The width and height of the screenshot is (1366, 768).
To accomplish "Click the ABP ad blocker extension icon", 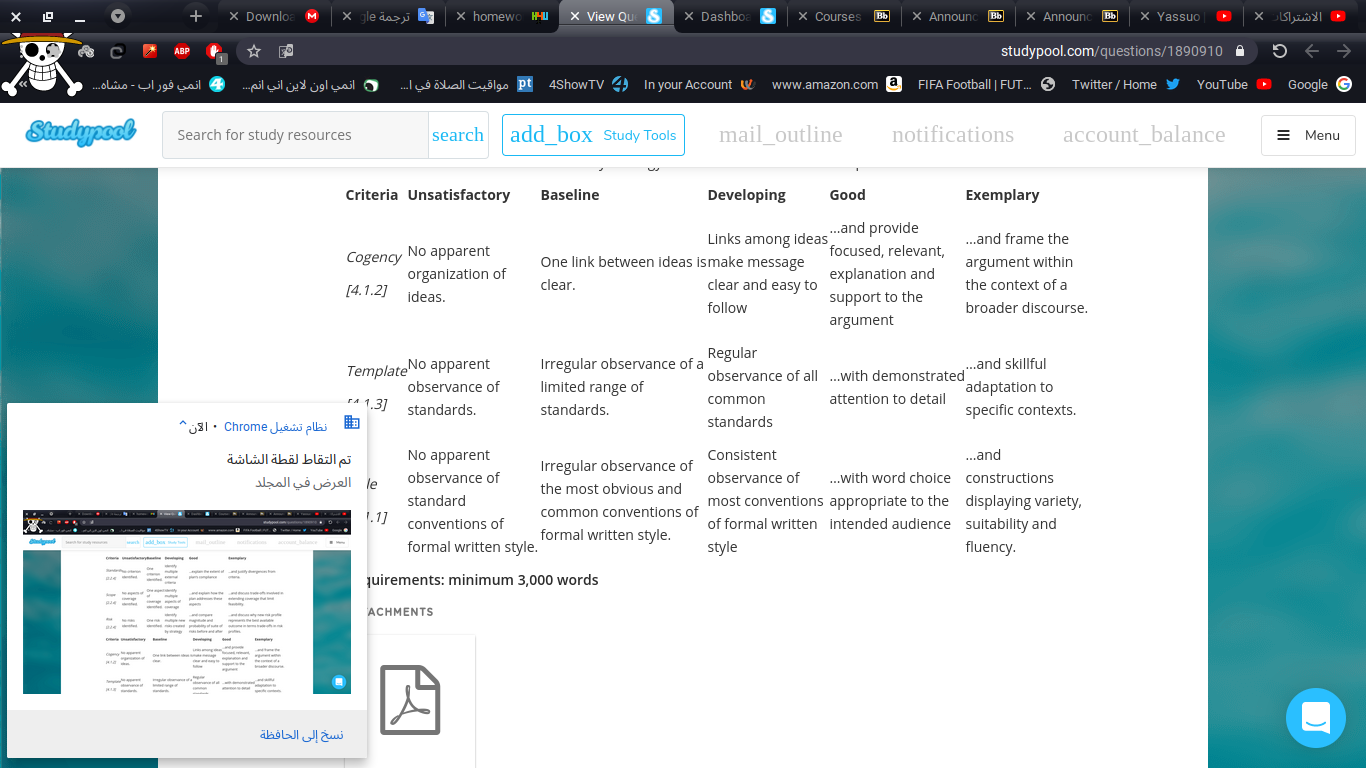I will (x=182, y=51).
